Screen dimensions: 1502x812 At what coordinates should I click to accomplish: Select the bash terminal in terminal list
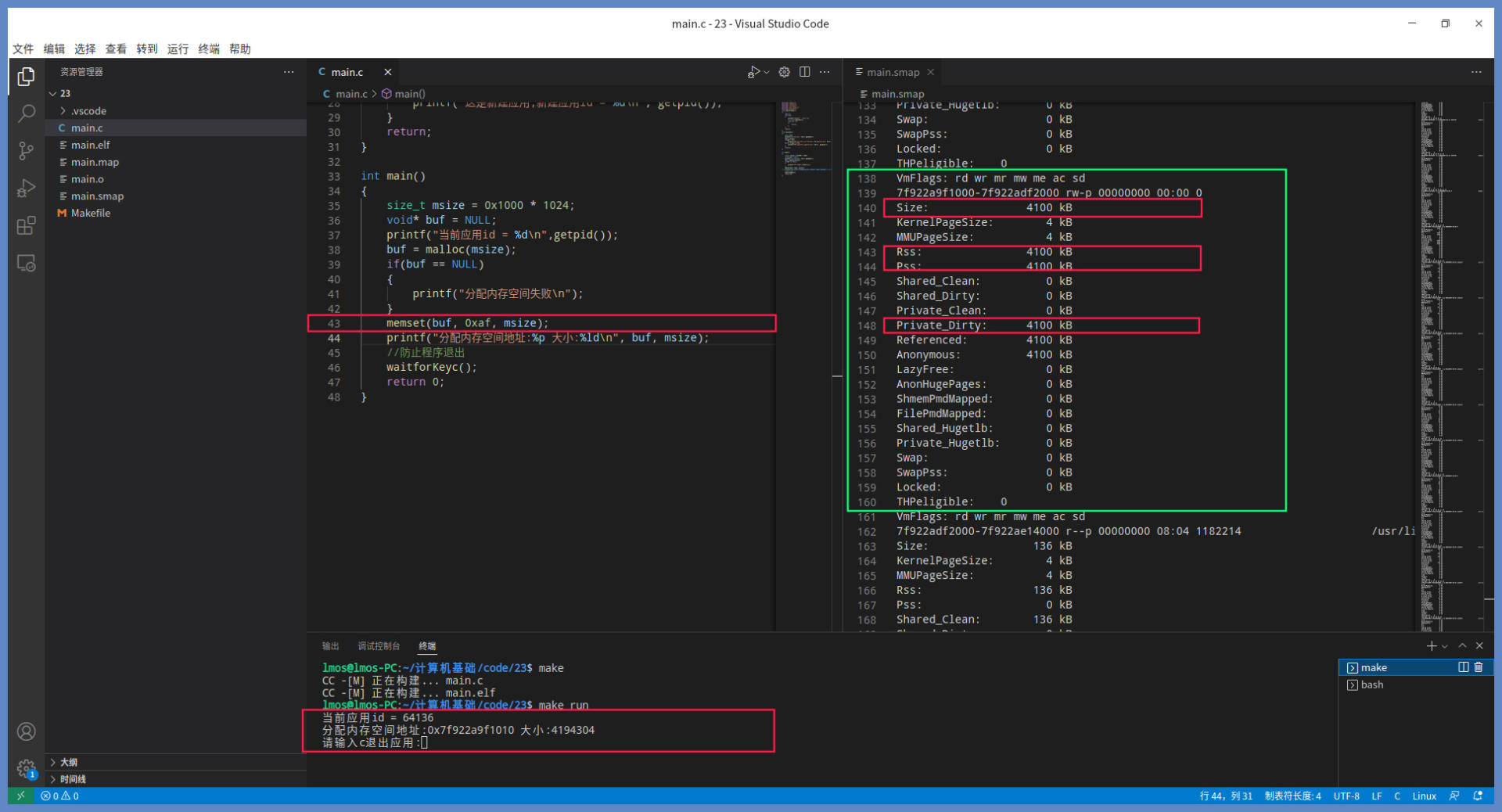[x=1371, y=684]
